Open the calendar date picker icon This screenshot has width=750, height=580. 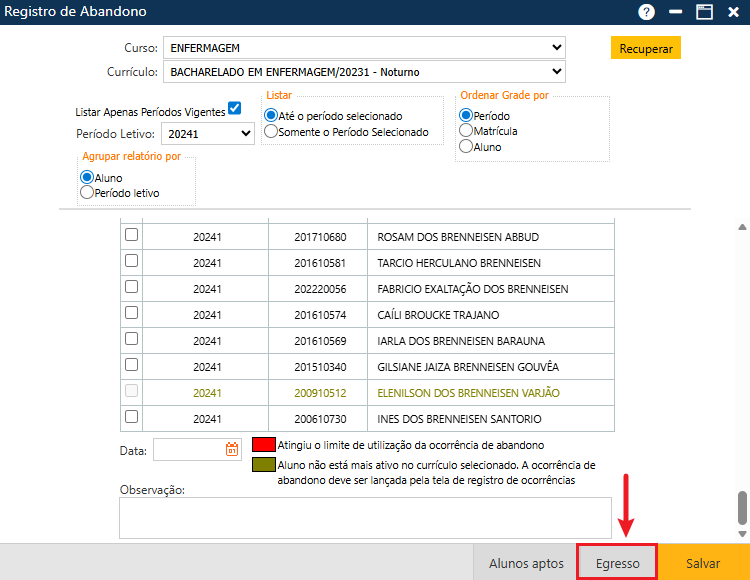click(x=232, y=450)
